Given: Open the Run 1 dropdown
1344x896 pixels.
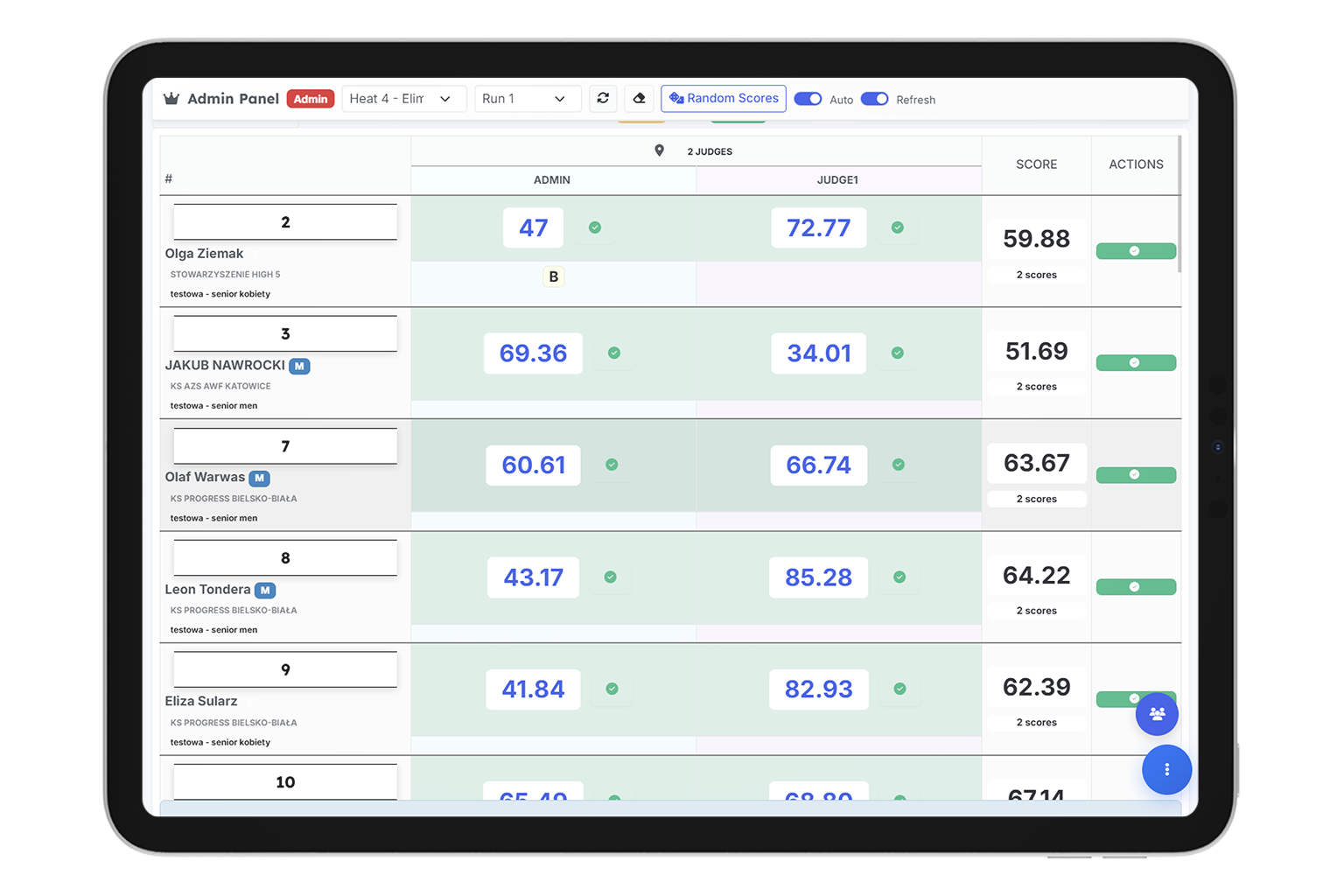Looking at the screenshot, I should pyautogui.click(x=527, y=98).
